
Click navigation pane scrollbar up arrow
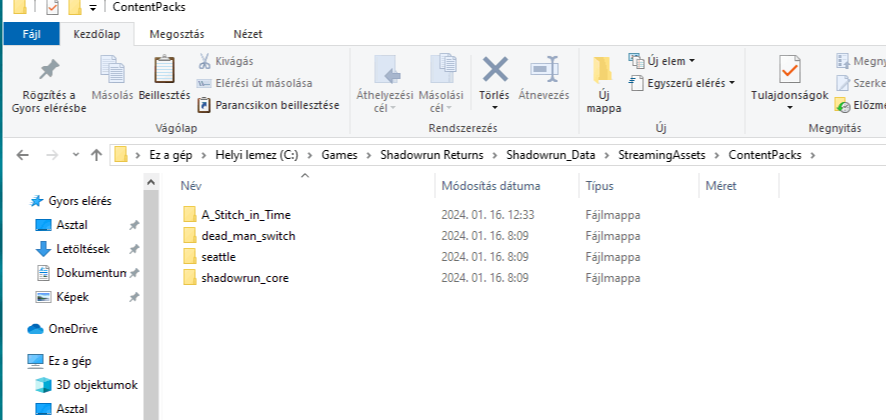point(150,182)
